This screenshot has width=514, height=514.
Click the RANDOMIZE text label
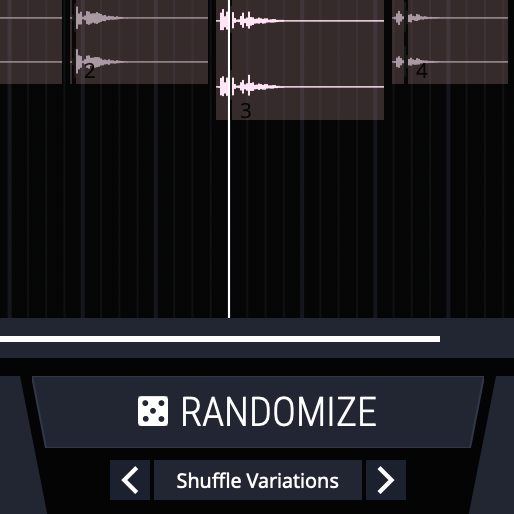click(x=279, y=411)
